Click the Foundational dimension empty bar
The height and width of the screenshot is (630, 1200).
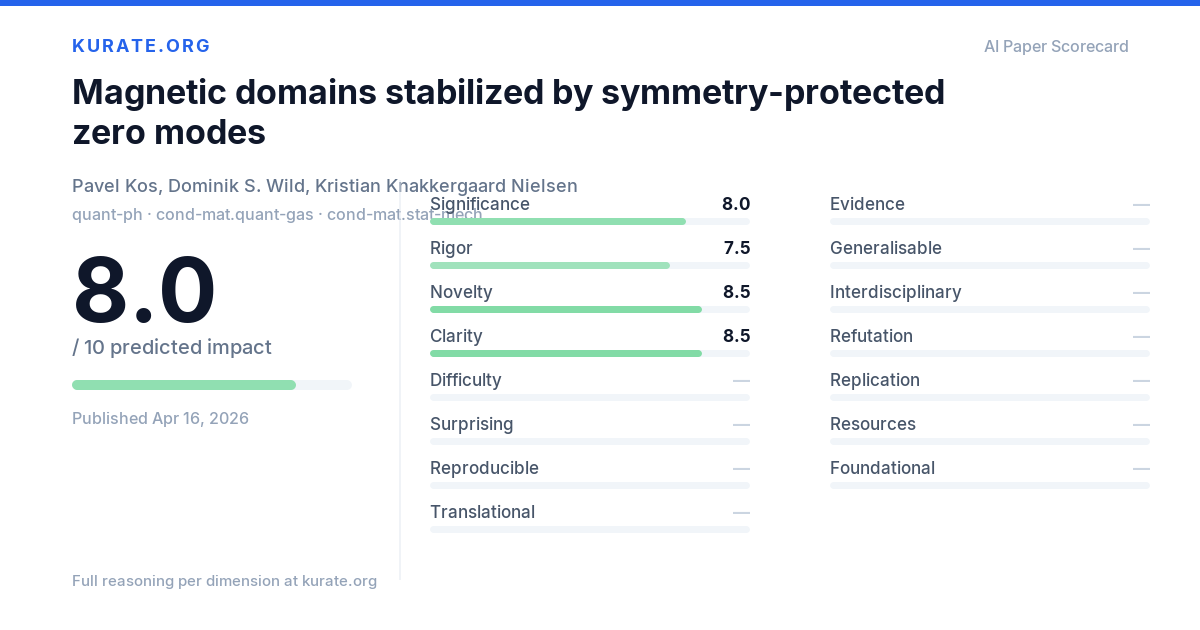click(990, 485)
